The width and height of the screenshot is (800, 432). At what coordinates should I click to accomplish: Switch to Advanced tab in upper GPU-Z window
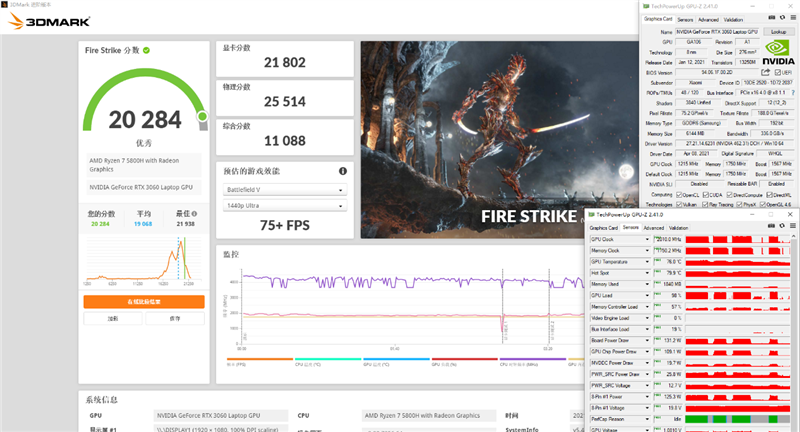(708, 19)
